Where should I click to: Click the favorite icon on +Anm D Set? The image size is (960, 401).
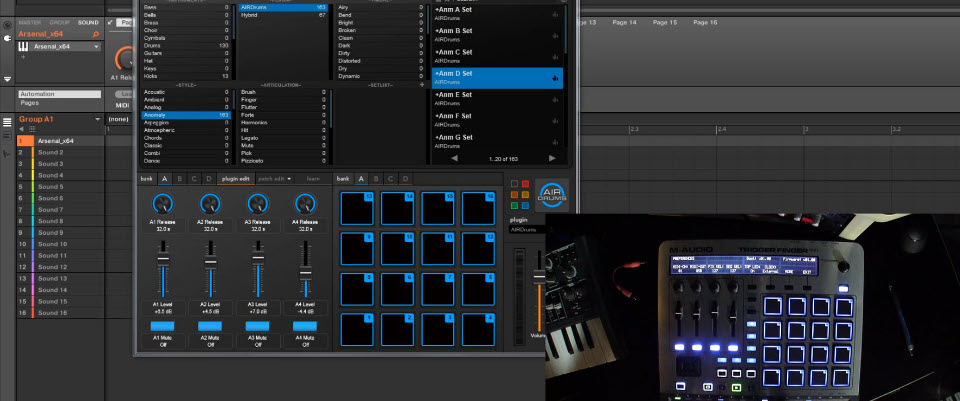tap(555, 78)
